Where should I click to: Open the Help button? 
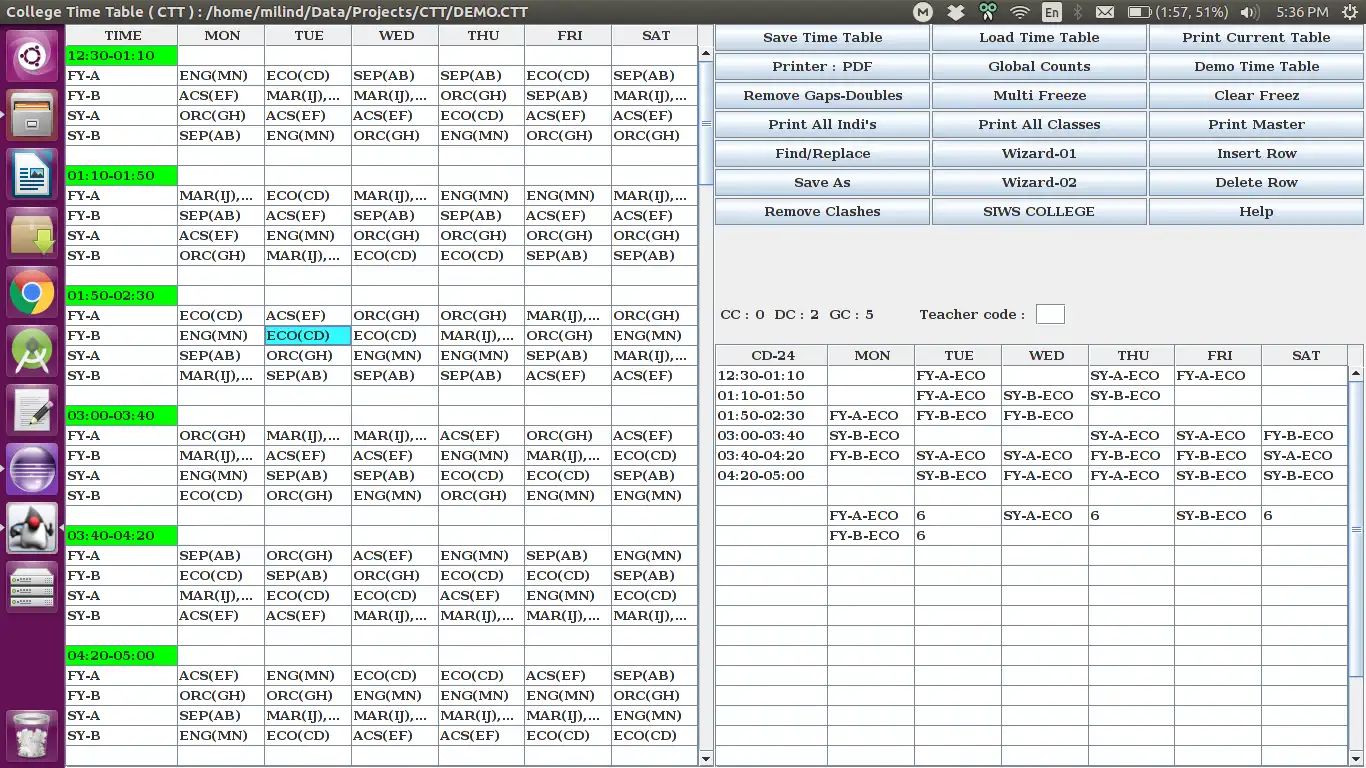1256,211
